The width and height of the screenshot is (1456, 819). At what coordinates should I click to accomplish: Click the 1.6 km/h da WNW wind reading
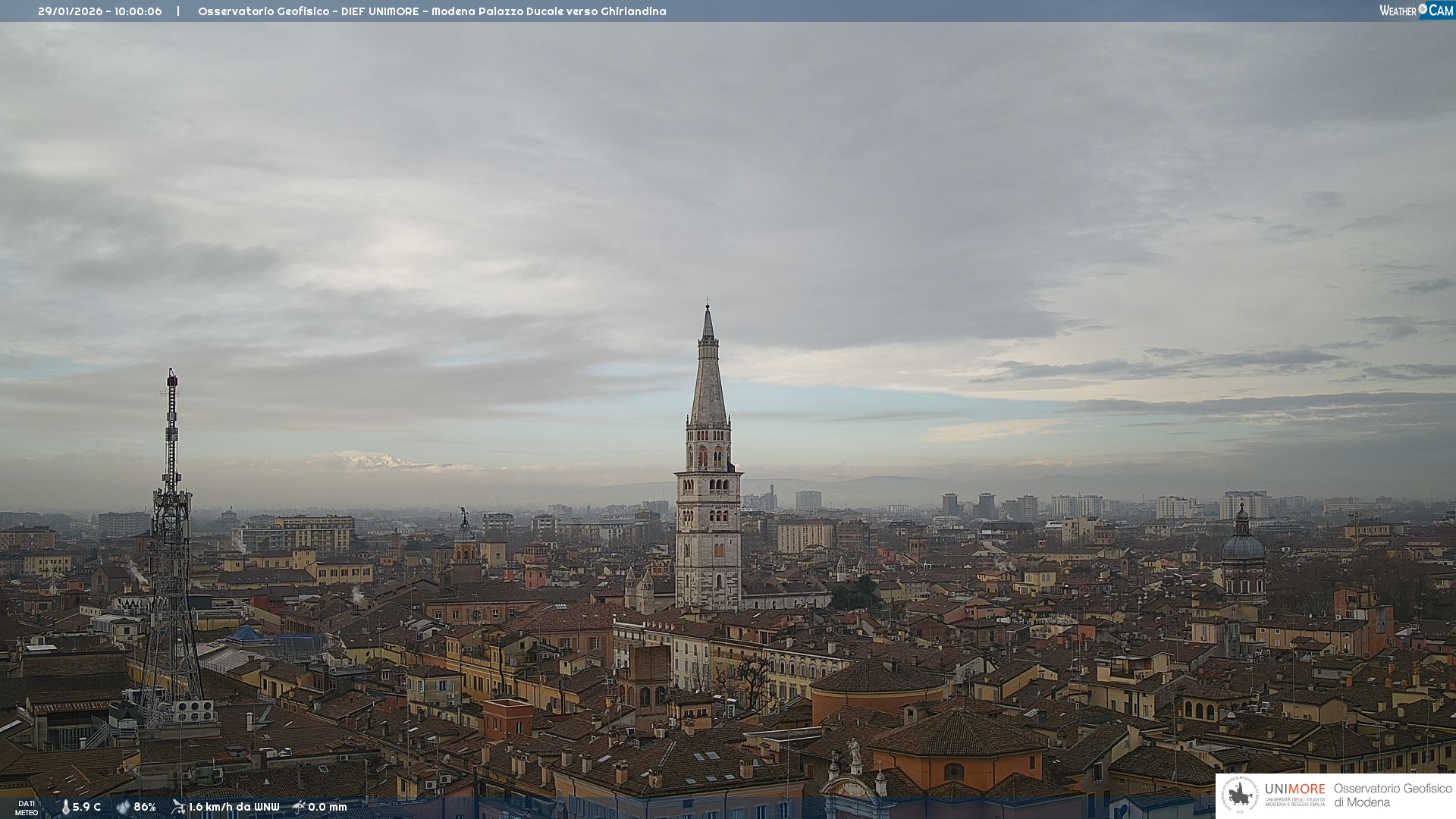coord(234,807)
